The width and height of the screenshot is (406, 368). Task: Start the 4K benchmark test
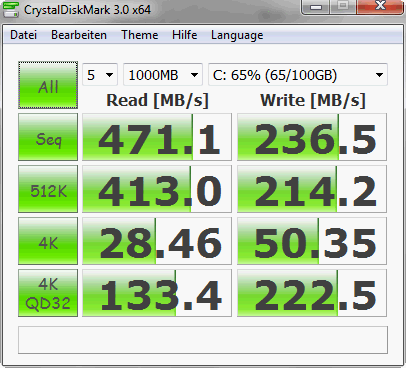(x=48, y=241)
